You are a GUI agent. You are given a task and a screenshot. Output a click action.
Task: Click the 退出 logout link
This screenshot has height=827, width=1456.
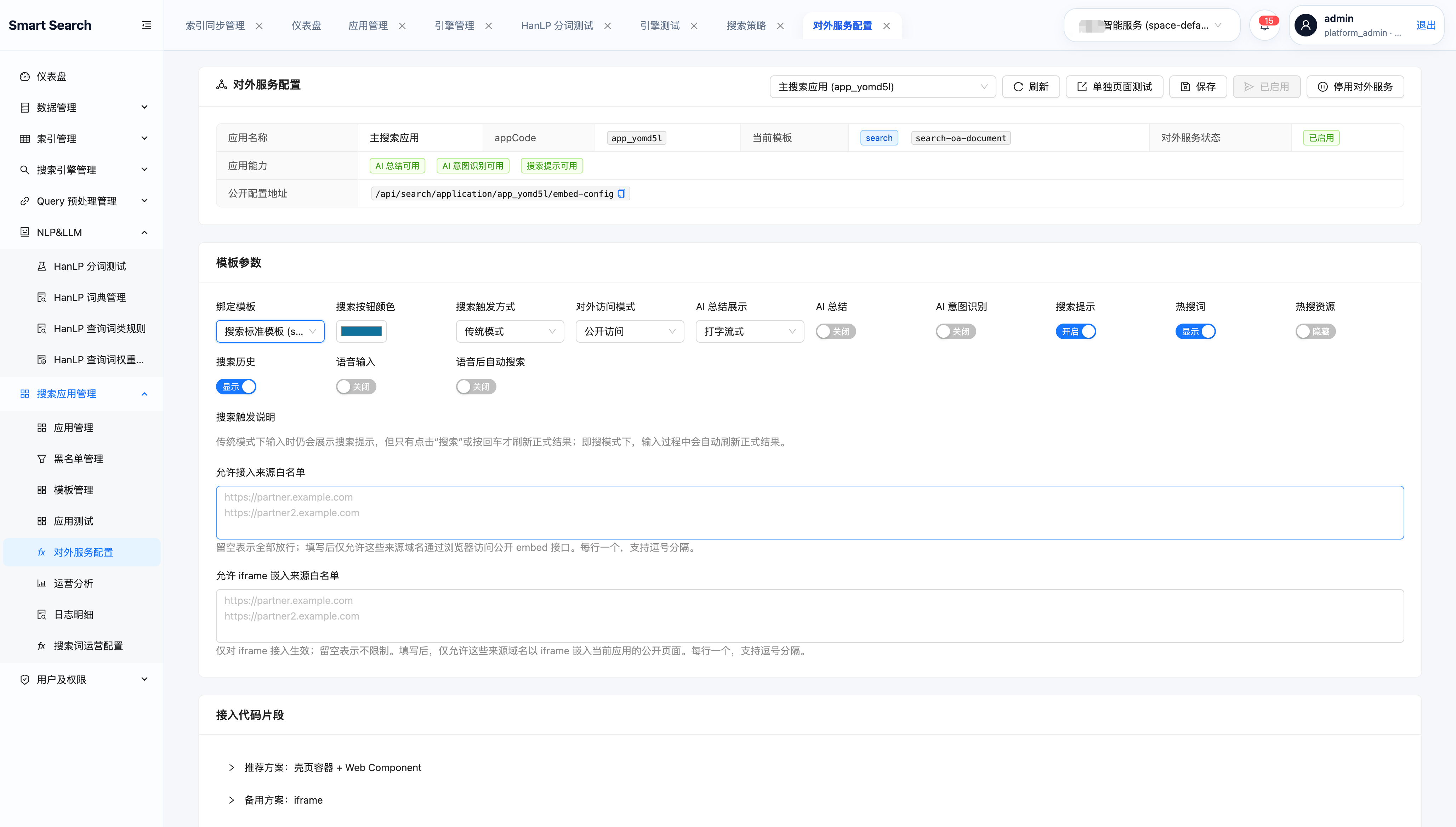click(1425, 25)
